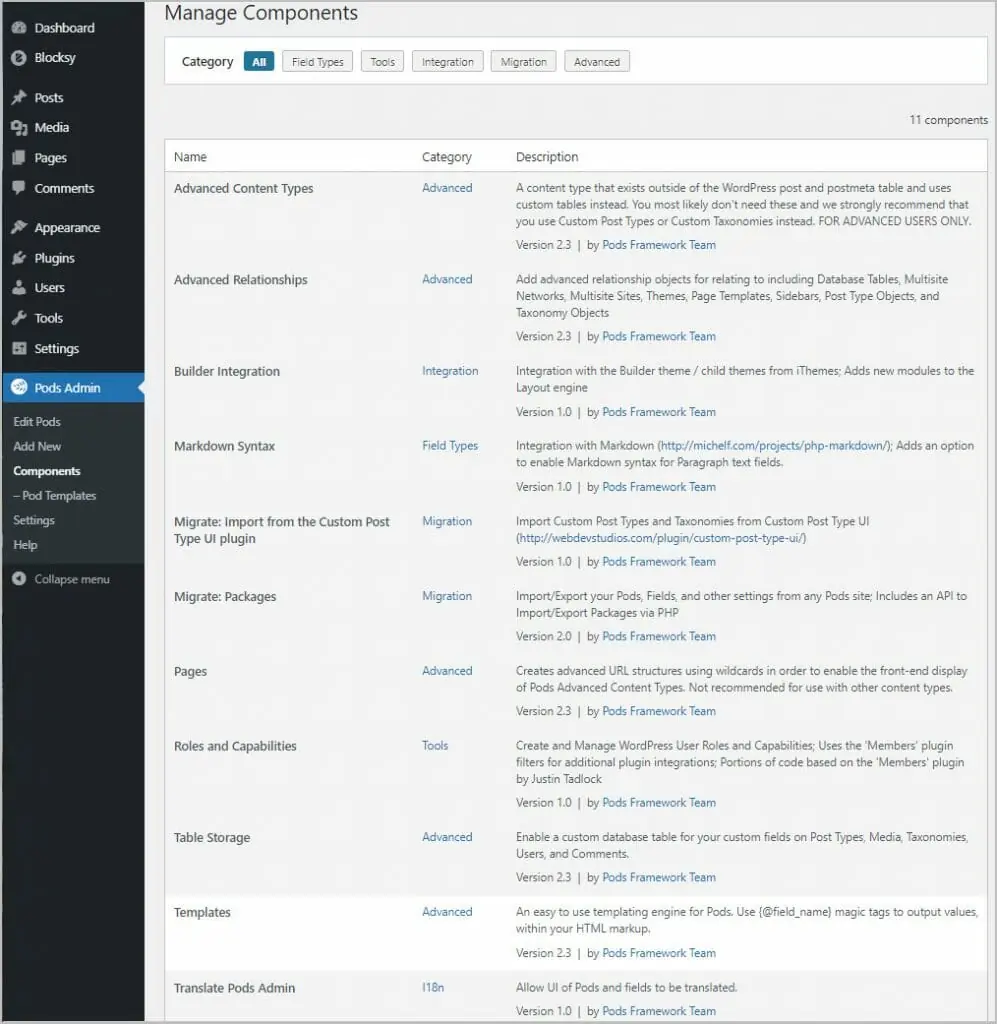Filter components by Integration category

(x=447, y=61)
